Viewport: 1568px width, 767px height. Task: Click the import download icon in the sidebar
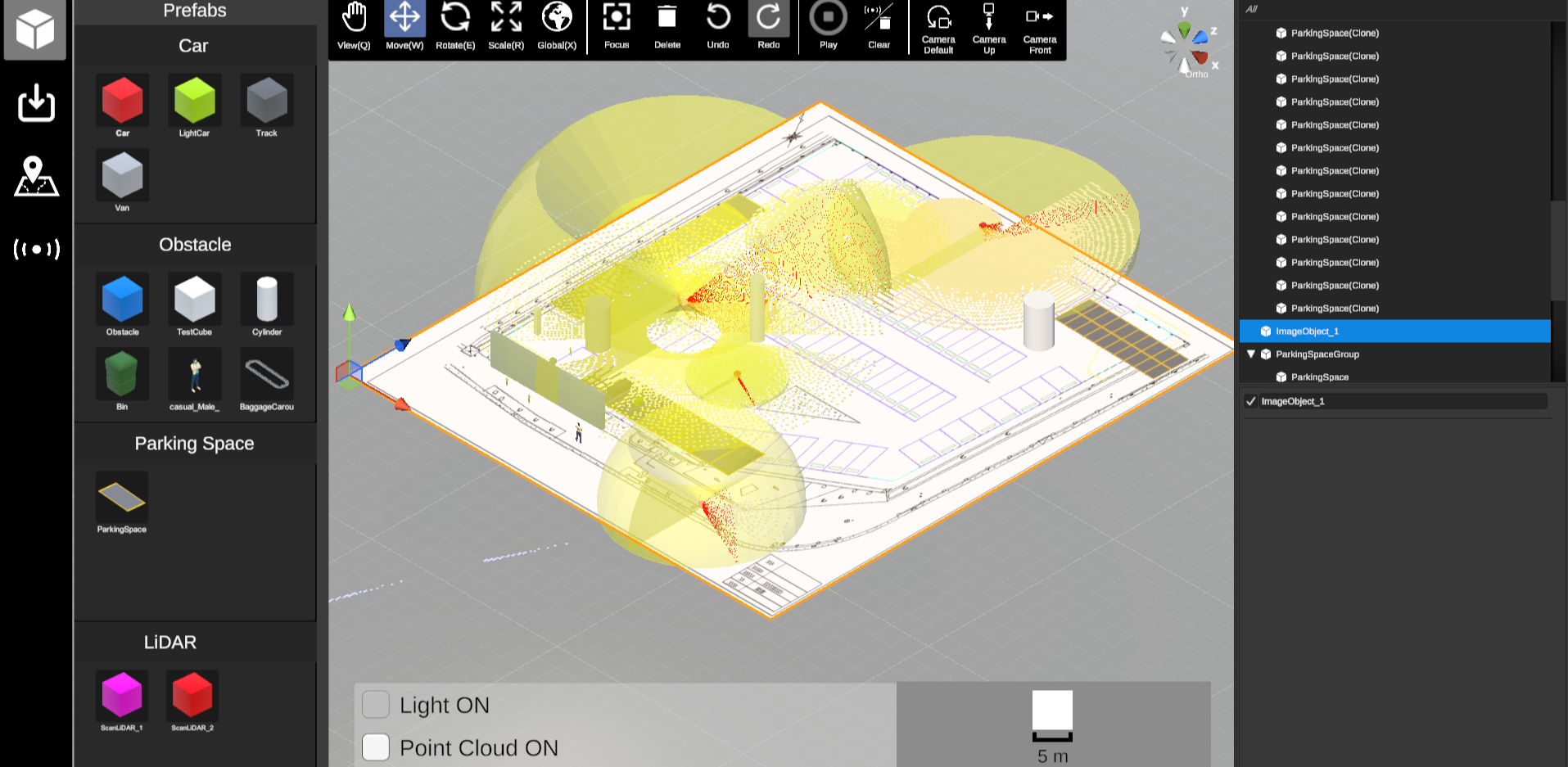pos(36,102)
